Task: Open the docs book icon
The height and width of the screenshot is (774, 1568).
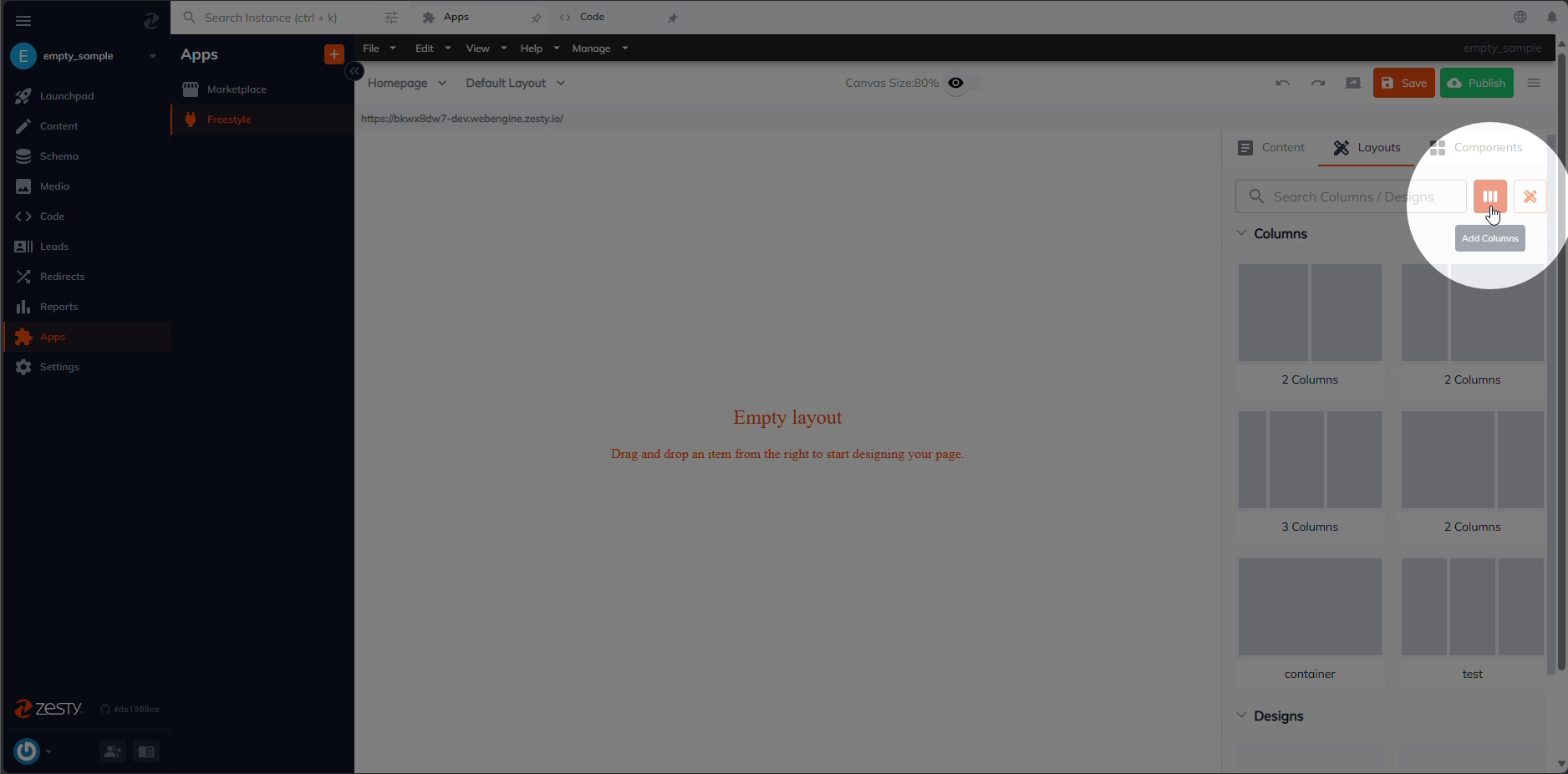Action: pyautogui.click(x=146, y=751)
